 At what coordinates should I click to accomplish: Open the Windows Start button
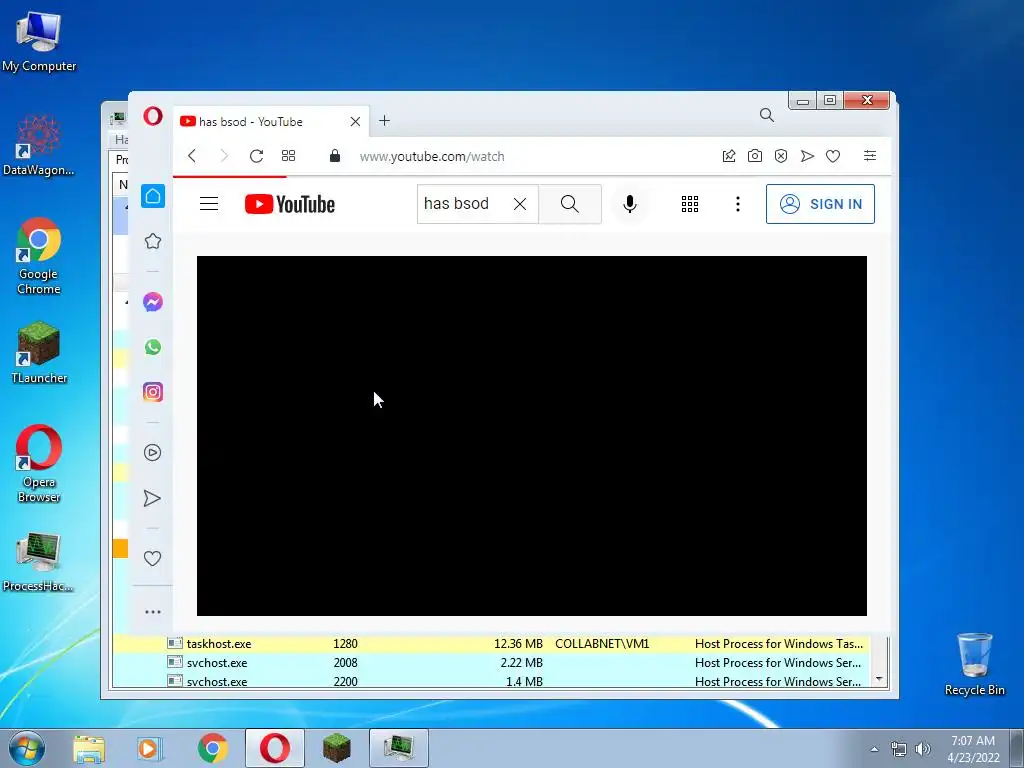(x=27, y=748)
